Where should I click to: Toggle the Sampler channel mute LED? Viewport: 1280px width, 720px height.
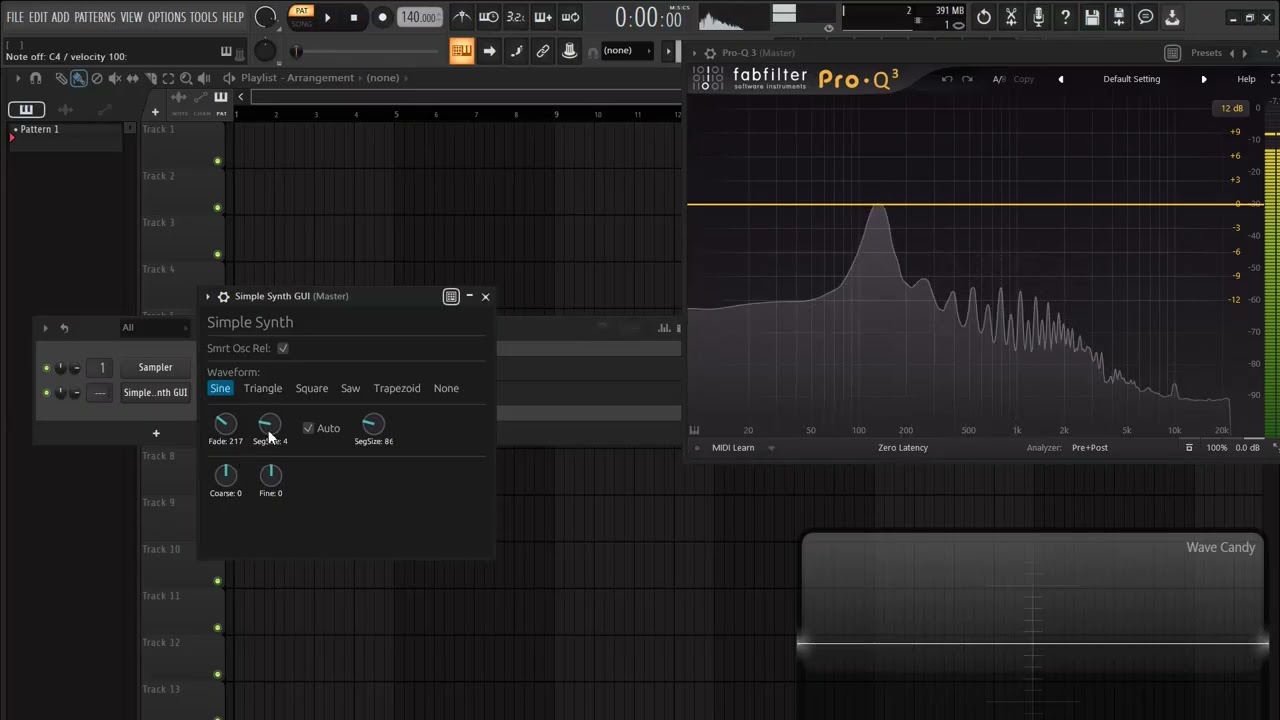tap(46, 368)
